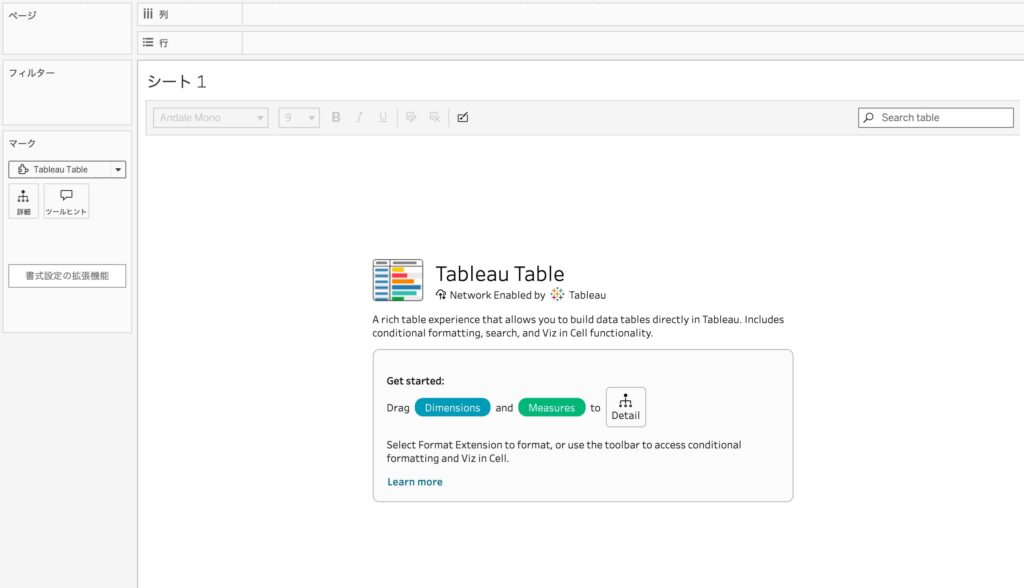Screen dimensions: 1024x588
Task: Open the font size 9 dropdown
Action: [299, 118]
